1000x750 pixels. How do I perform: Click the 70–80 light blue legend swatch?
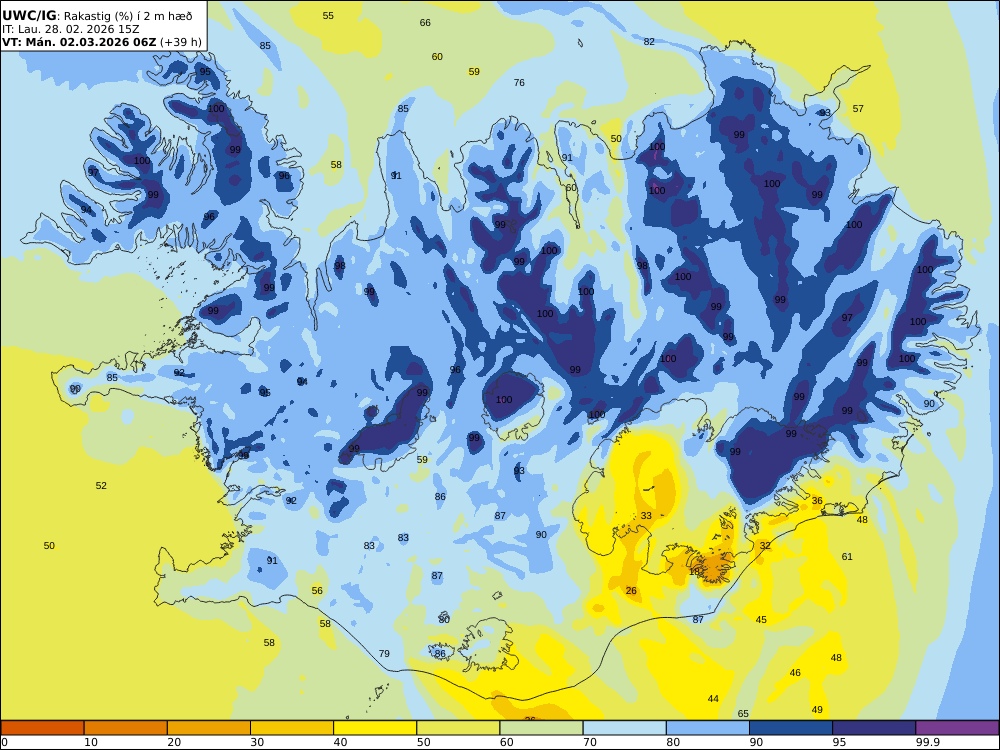[x=624, y=728]
